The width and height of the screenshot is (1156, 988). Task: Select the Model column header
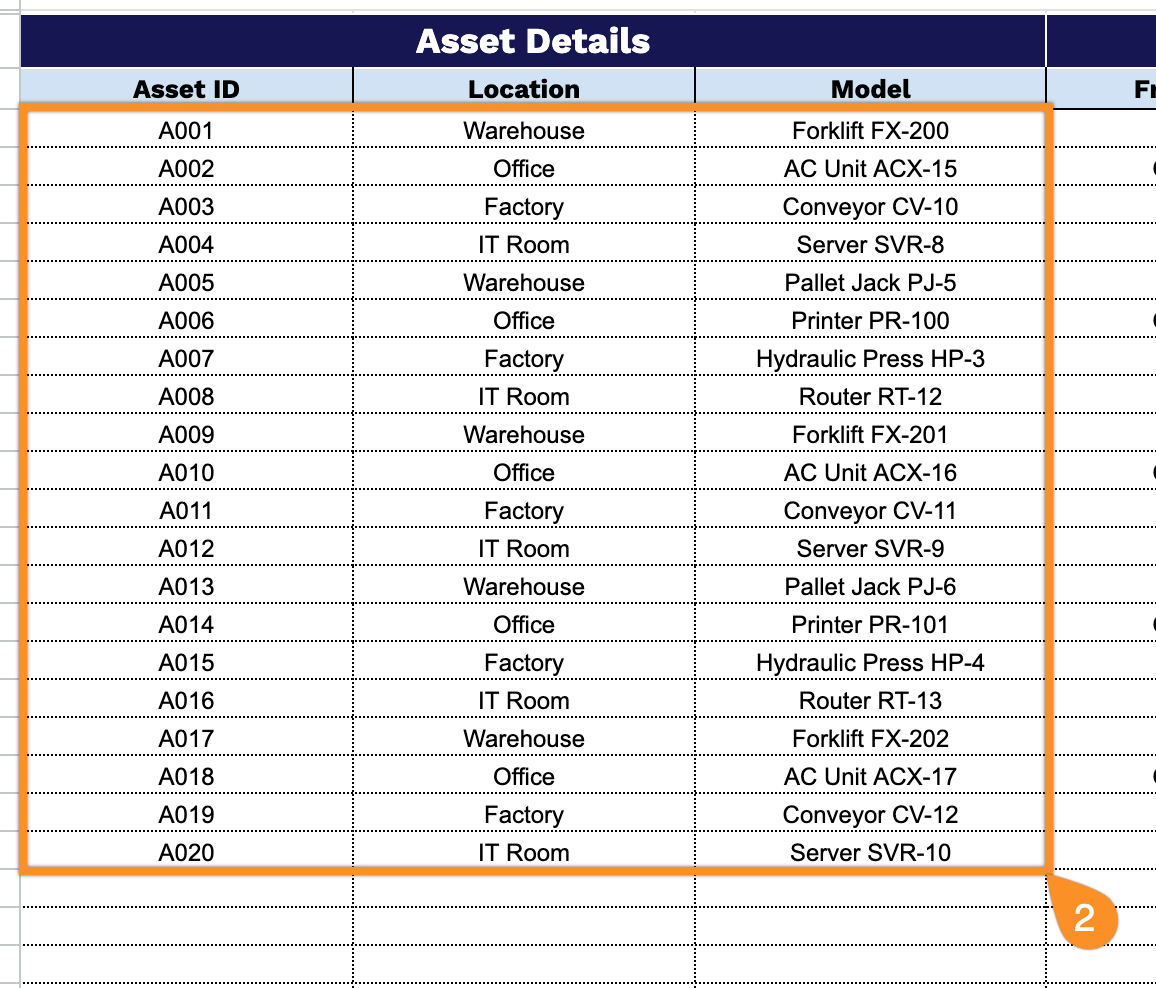click(x=870, y=88)
